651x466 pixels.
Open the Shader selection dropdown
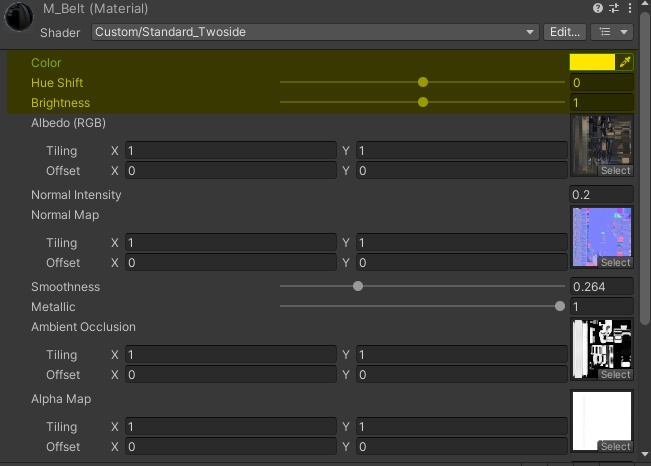(315, 32)
